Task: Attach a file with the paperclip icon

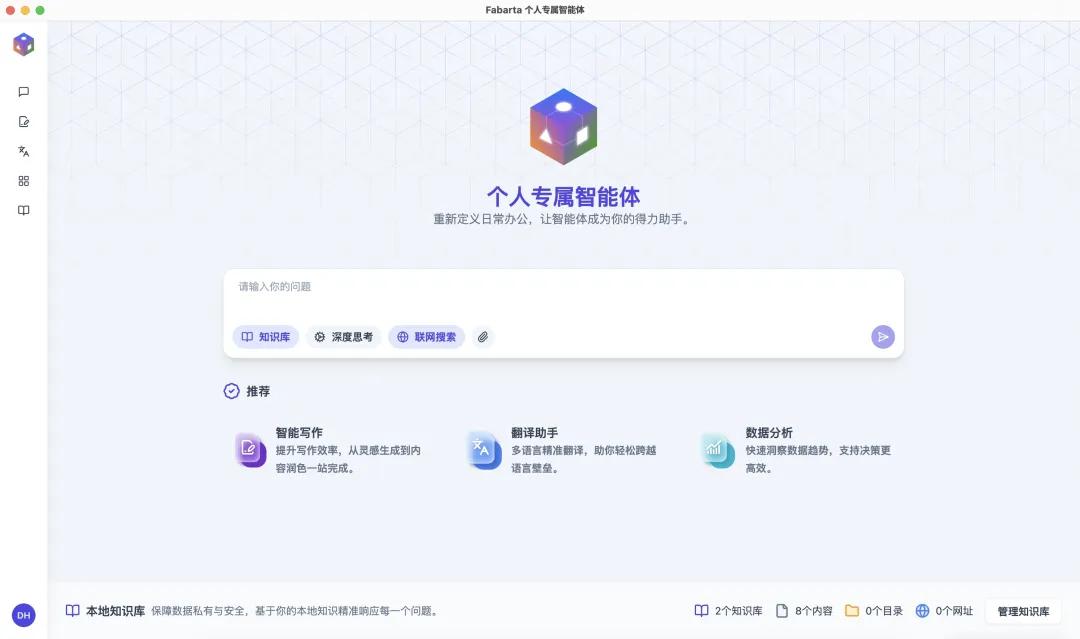Action: (x=483, y=337)
